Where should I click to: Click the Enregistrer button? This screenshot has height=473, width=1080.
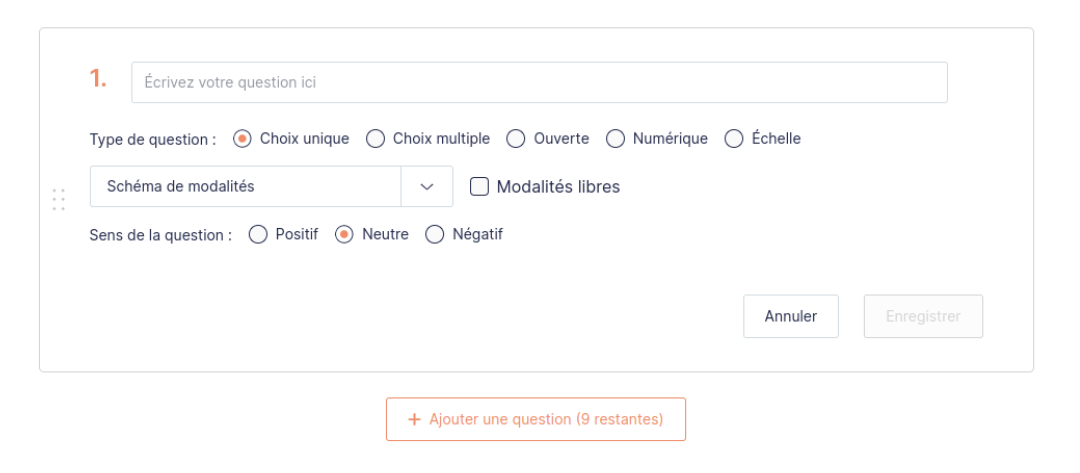[x=923, y=316]
